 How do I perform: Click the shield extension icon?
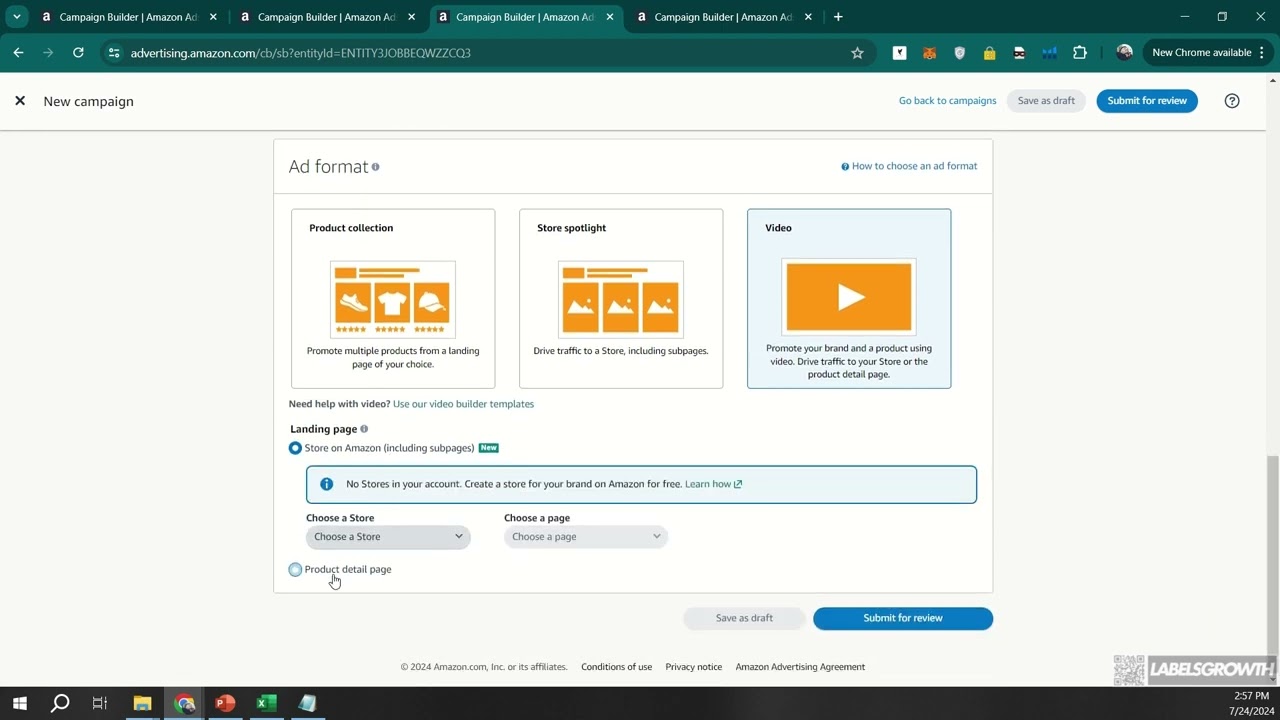[x=960, y=53]
